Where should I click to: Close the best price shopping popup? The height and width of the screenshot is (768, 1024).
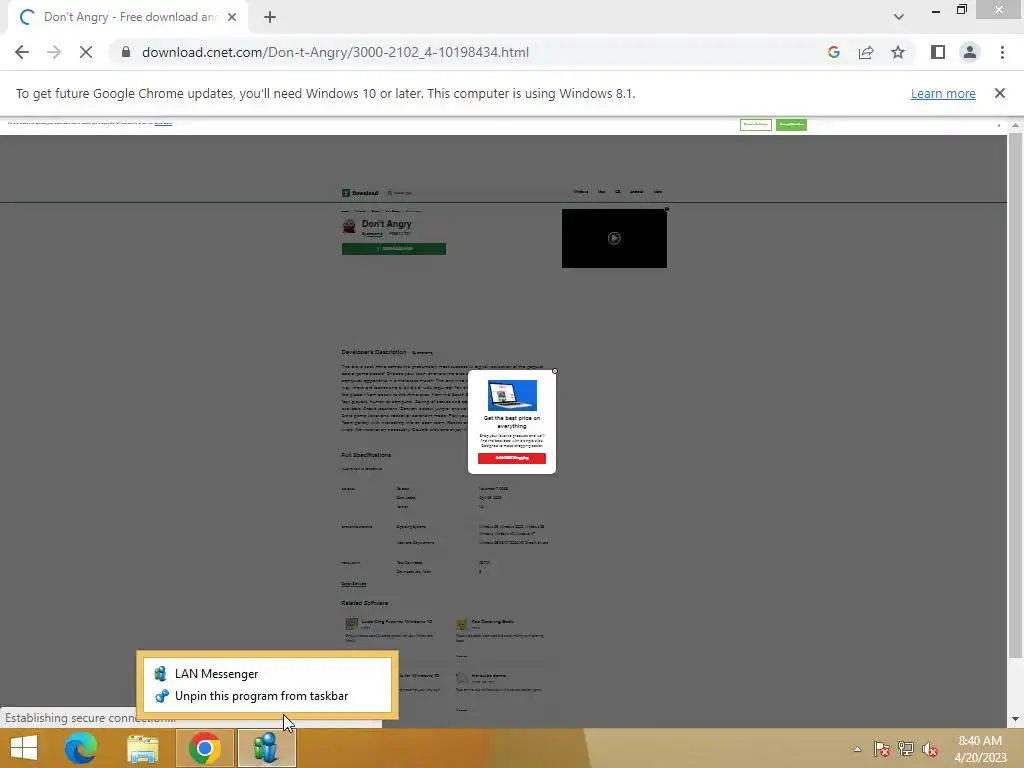click(554, 371)
